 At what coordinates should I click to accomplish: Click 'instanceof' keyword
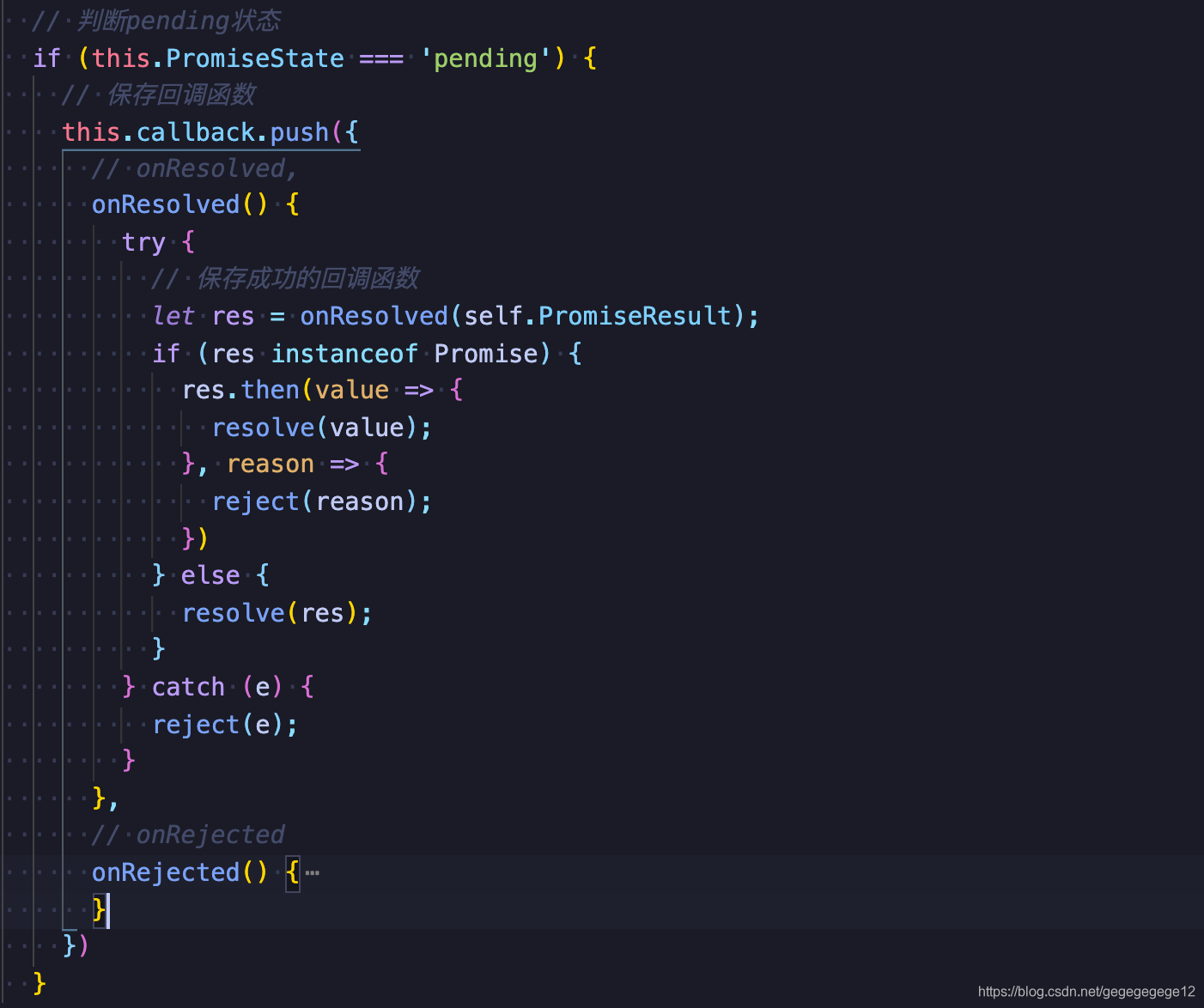[x=344, y=354]
